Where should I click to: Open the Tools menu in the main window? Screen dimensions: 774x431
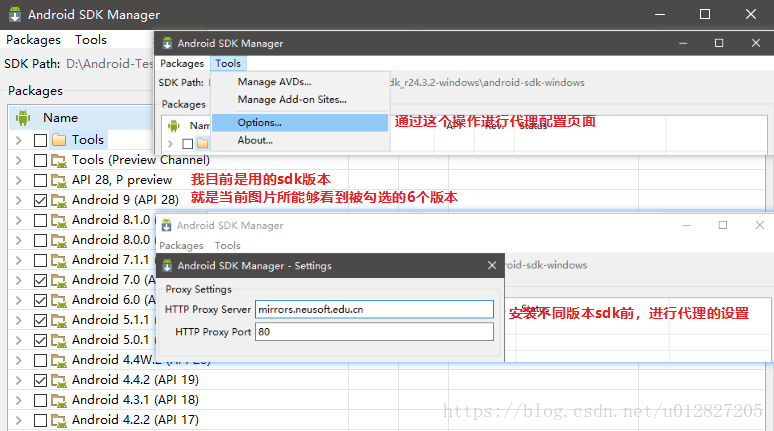(x=91, y=39)
